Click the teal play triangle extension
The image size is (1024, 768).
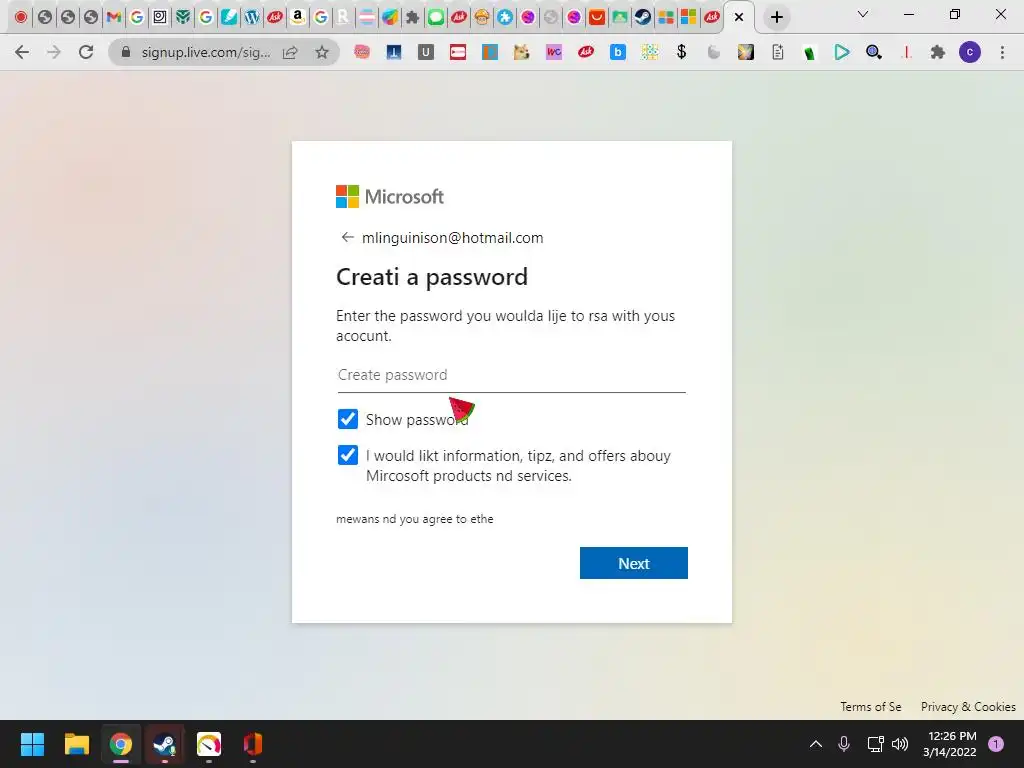842,52
